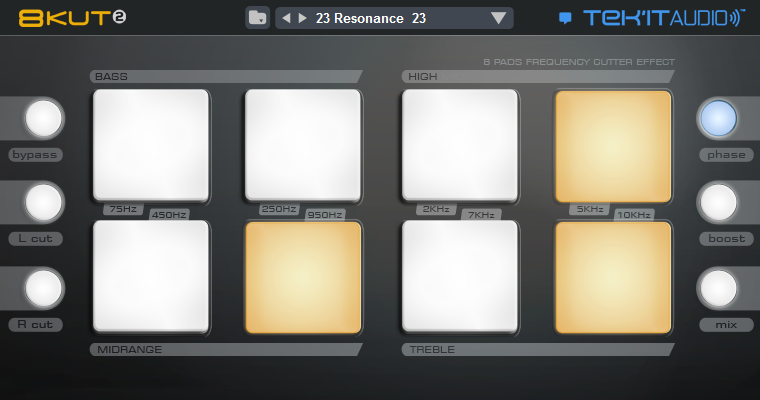Click the BASS section header

(x=226, y=77)
